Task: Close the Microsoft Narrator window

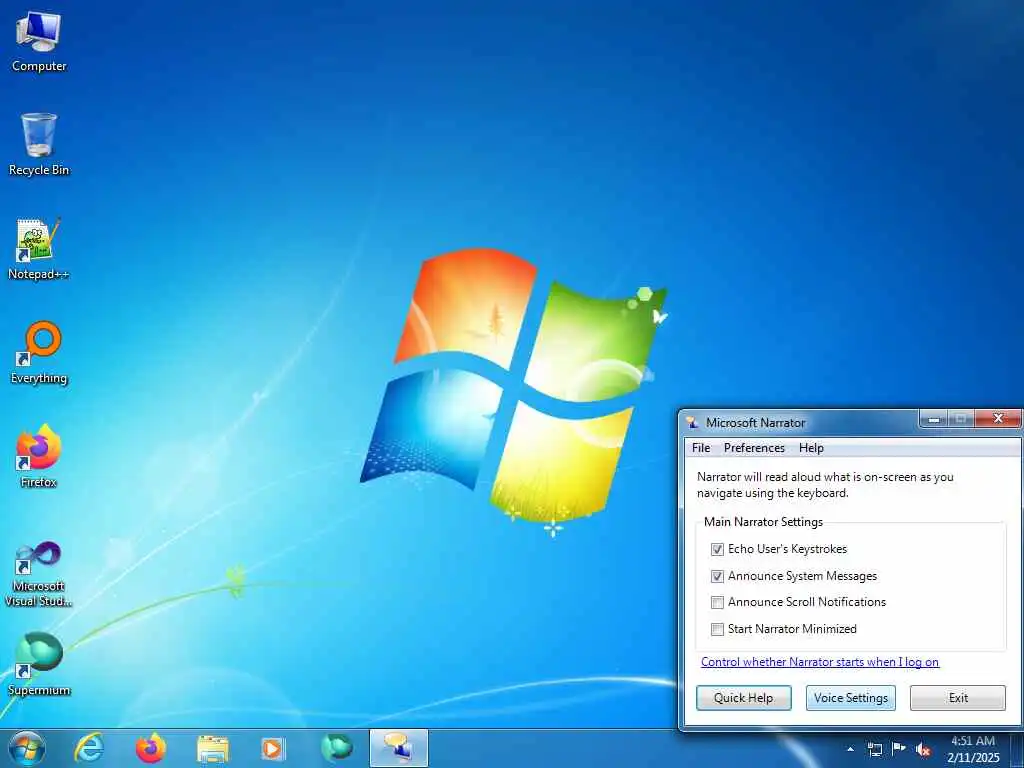Action: 997,419
